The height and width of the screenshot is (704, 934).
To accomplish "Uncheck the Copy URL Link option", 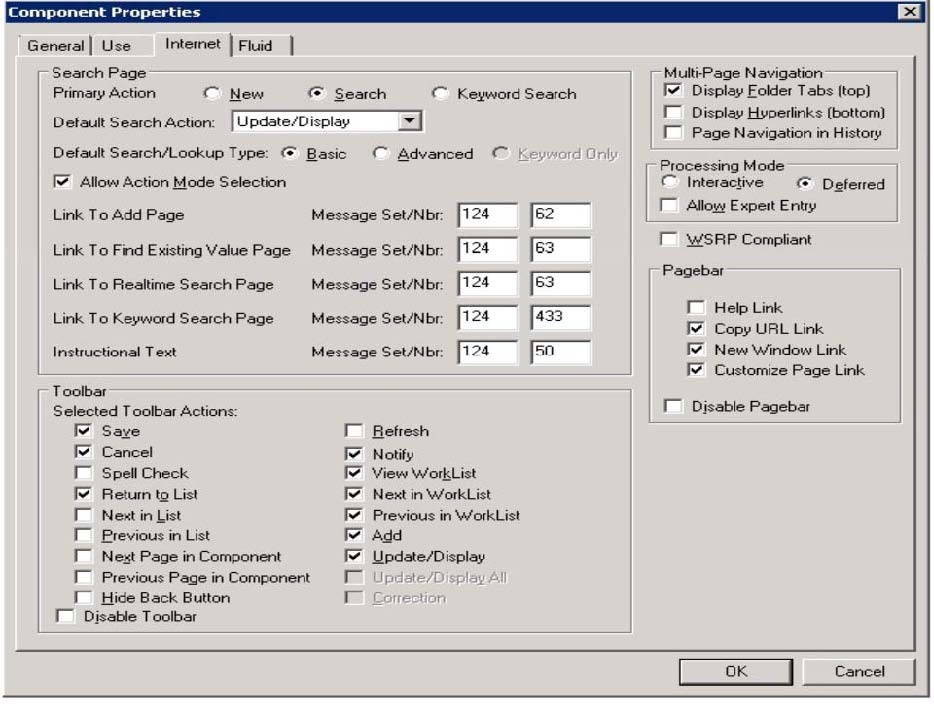I will pos(696,329).
